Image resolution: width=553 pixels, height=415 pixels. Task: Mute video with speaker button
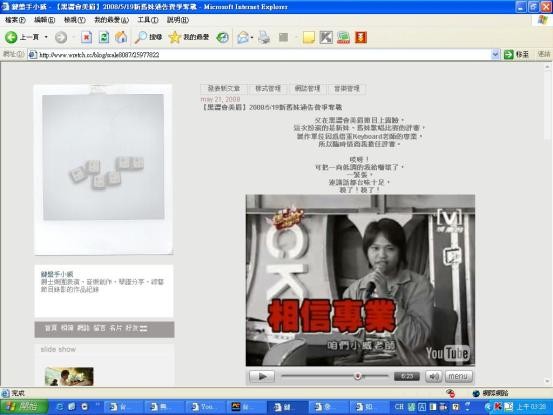click(433, 376)
